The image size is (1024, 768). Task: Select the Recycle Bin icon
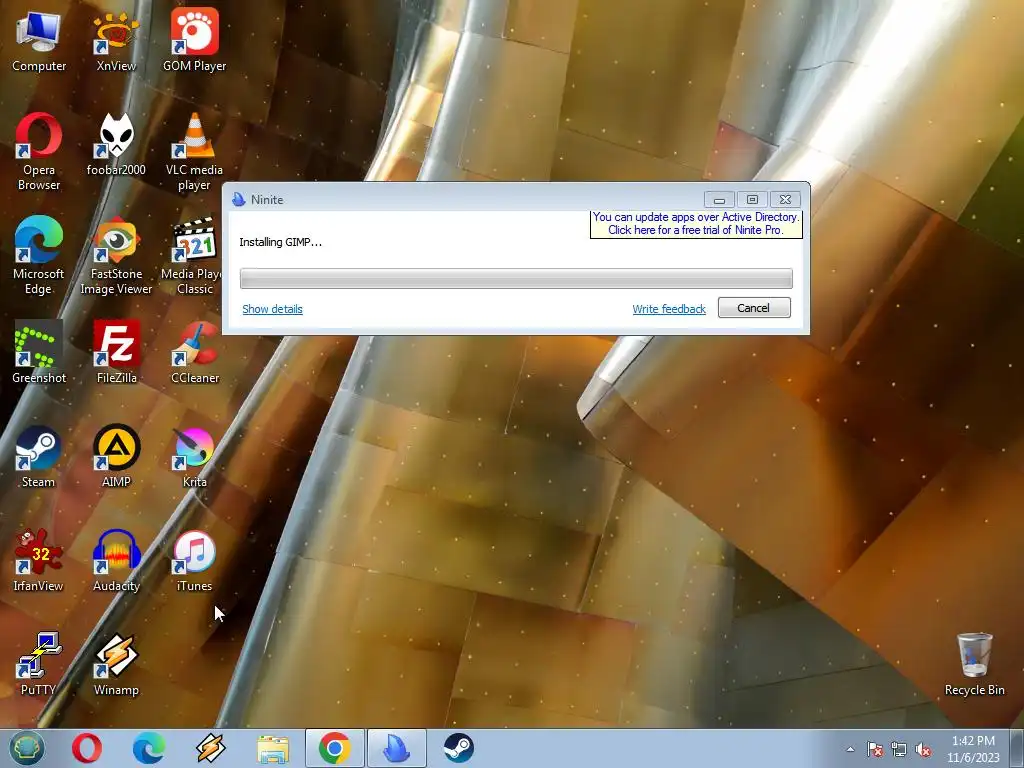pos(974,664)
